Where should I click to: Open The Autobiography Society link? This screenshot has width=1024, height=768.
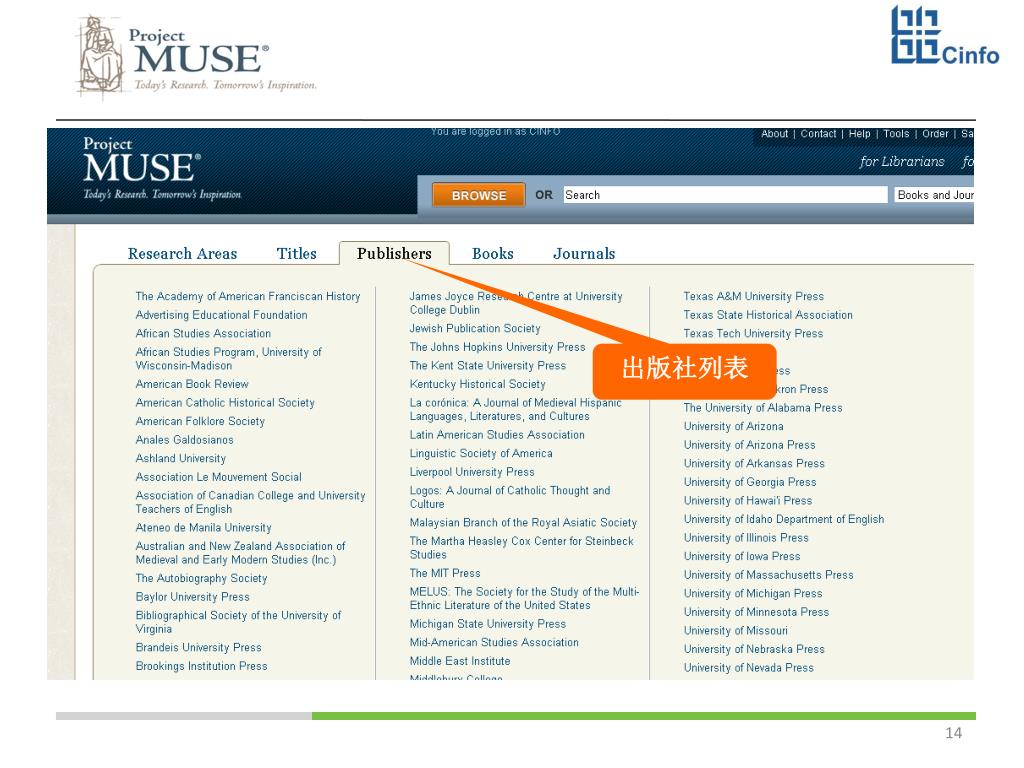[201, 579]
